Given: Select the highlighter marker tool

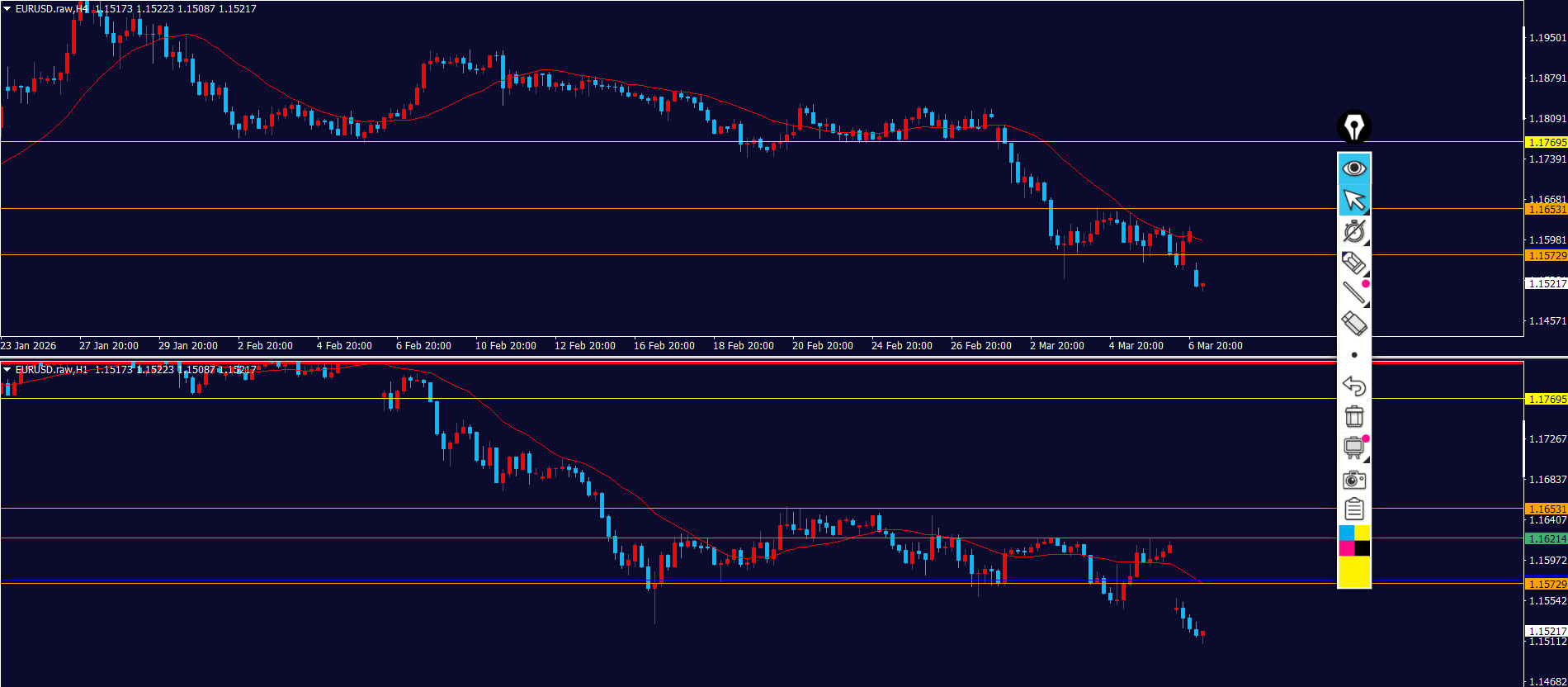Looking at the screenshot, I should coord(1353,263).
